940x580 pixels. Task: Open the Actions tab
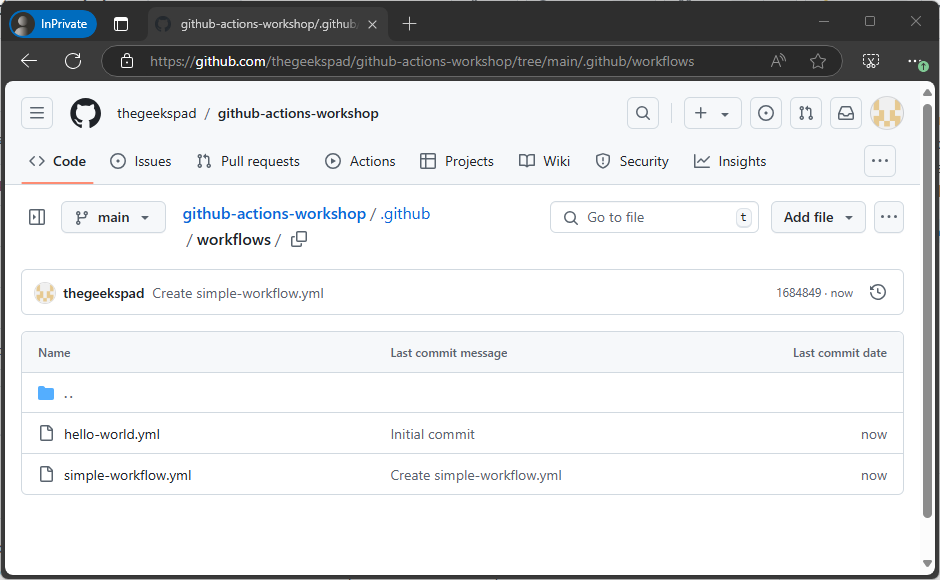[360, 161]
